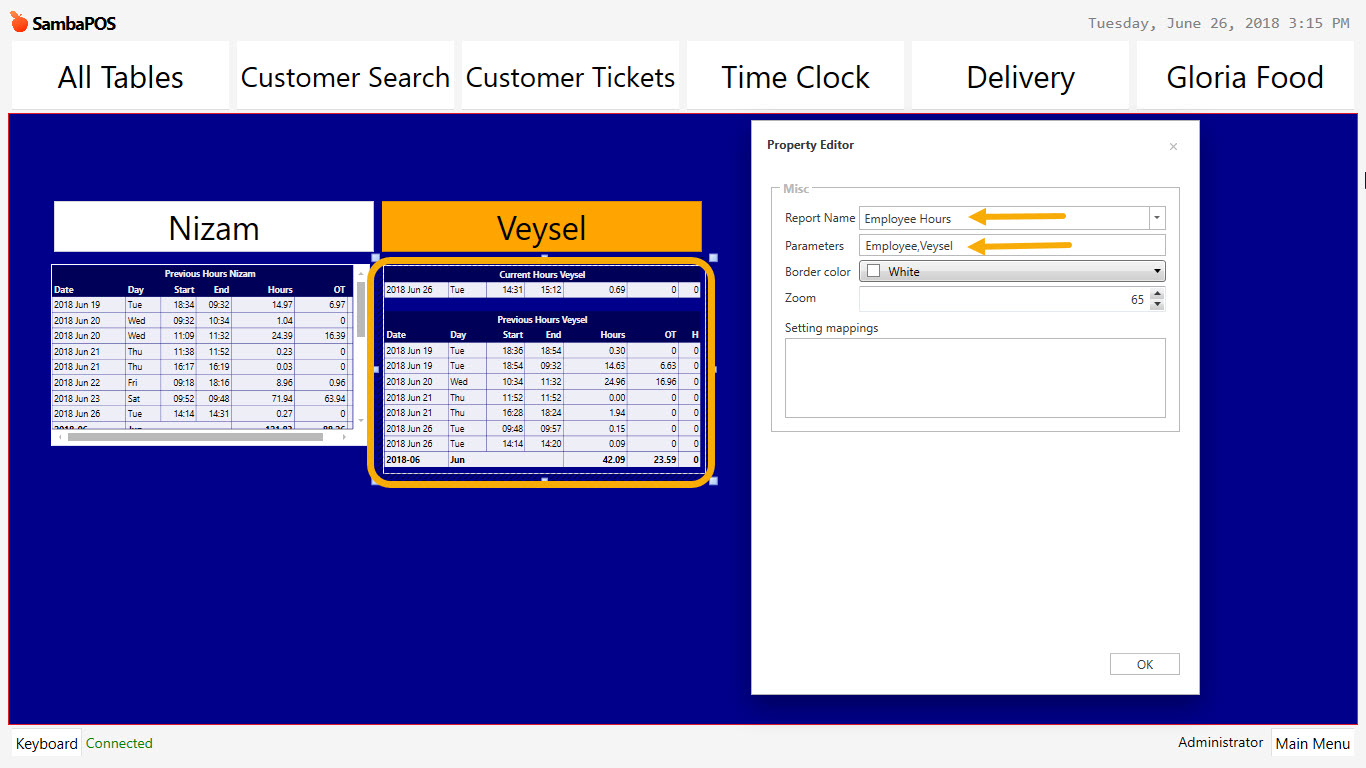
Task: Open the Gloria Food screen
Action: pyautogui.click(x=1244, y=76)
